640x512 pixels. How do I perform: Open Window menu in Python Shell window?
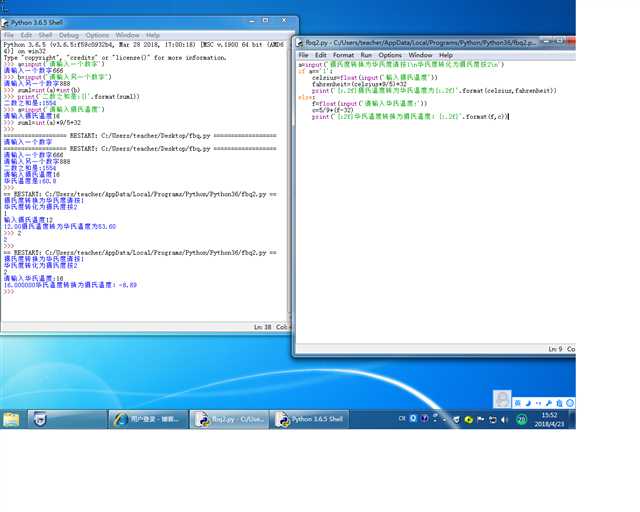coord(127,36)
